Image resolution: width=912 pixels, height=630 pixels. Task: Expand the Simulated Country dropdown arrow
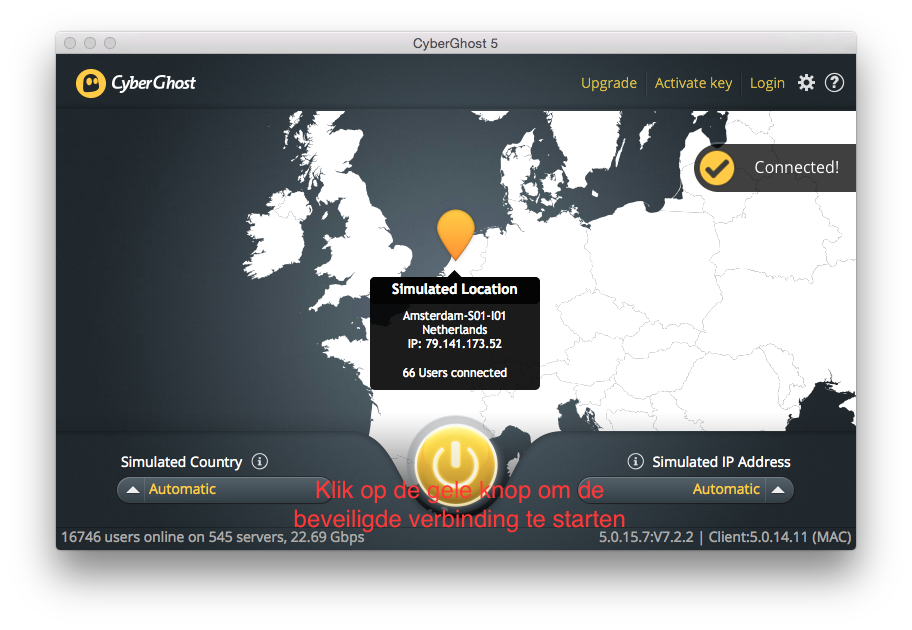[133, 490]
